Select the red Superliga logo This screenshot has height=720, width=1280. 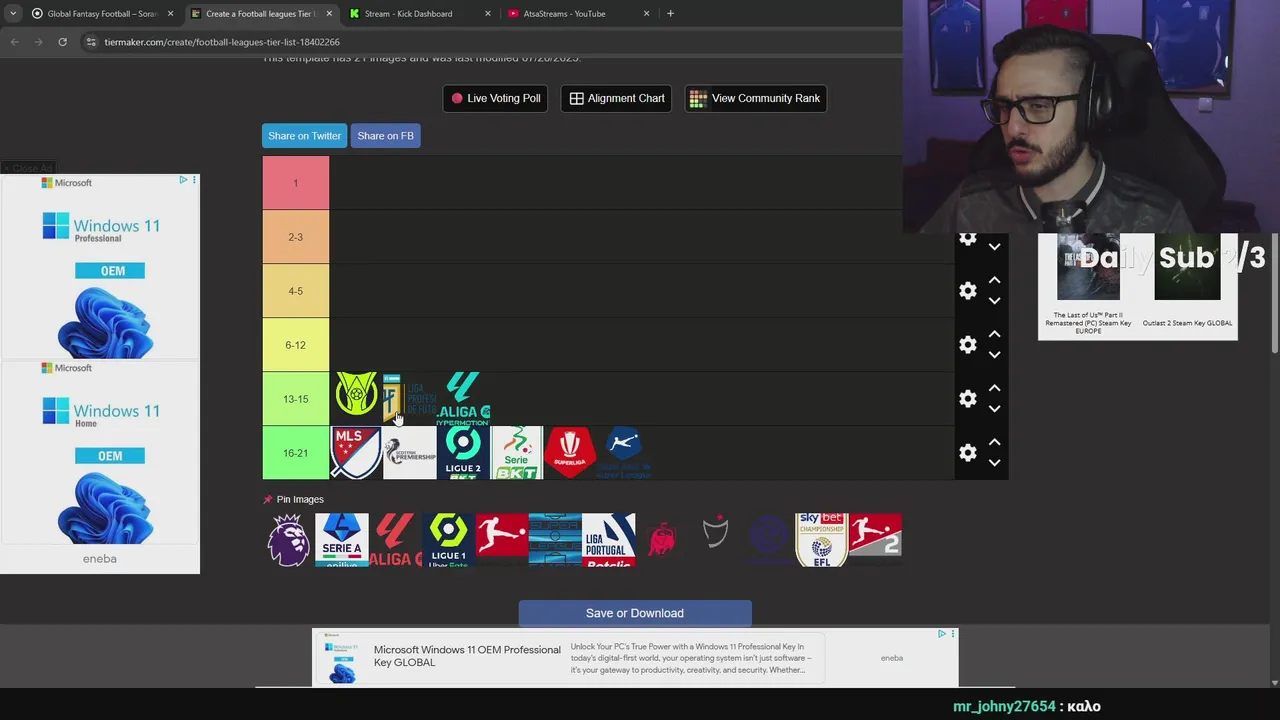570,453
